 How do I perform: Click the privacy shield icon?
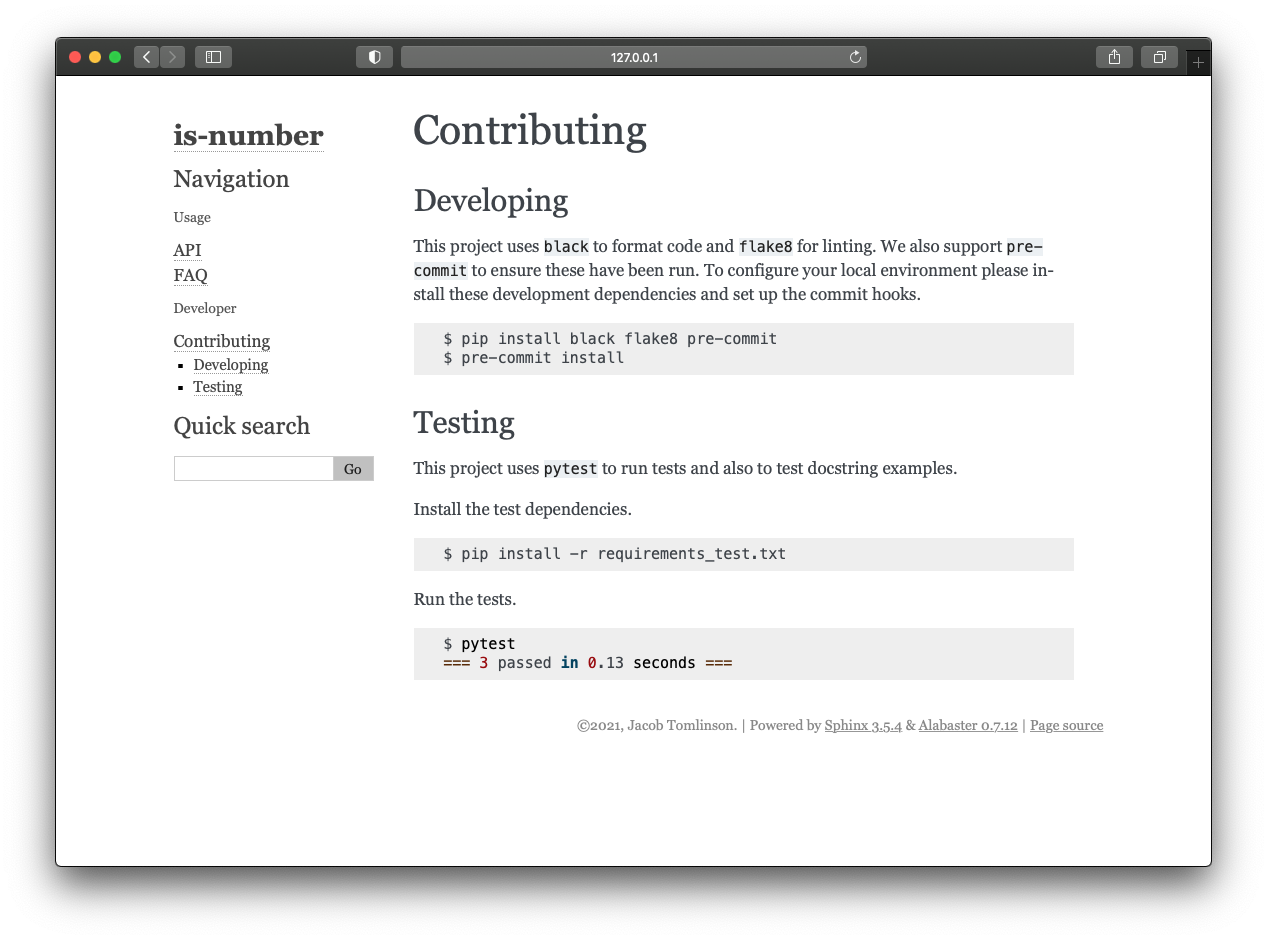[x=374, y=57]
